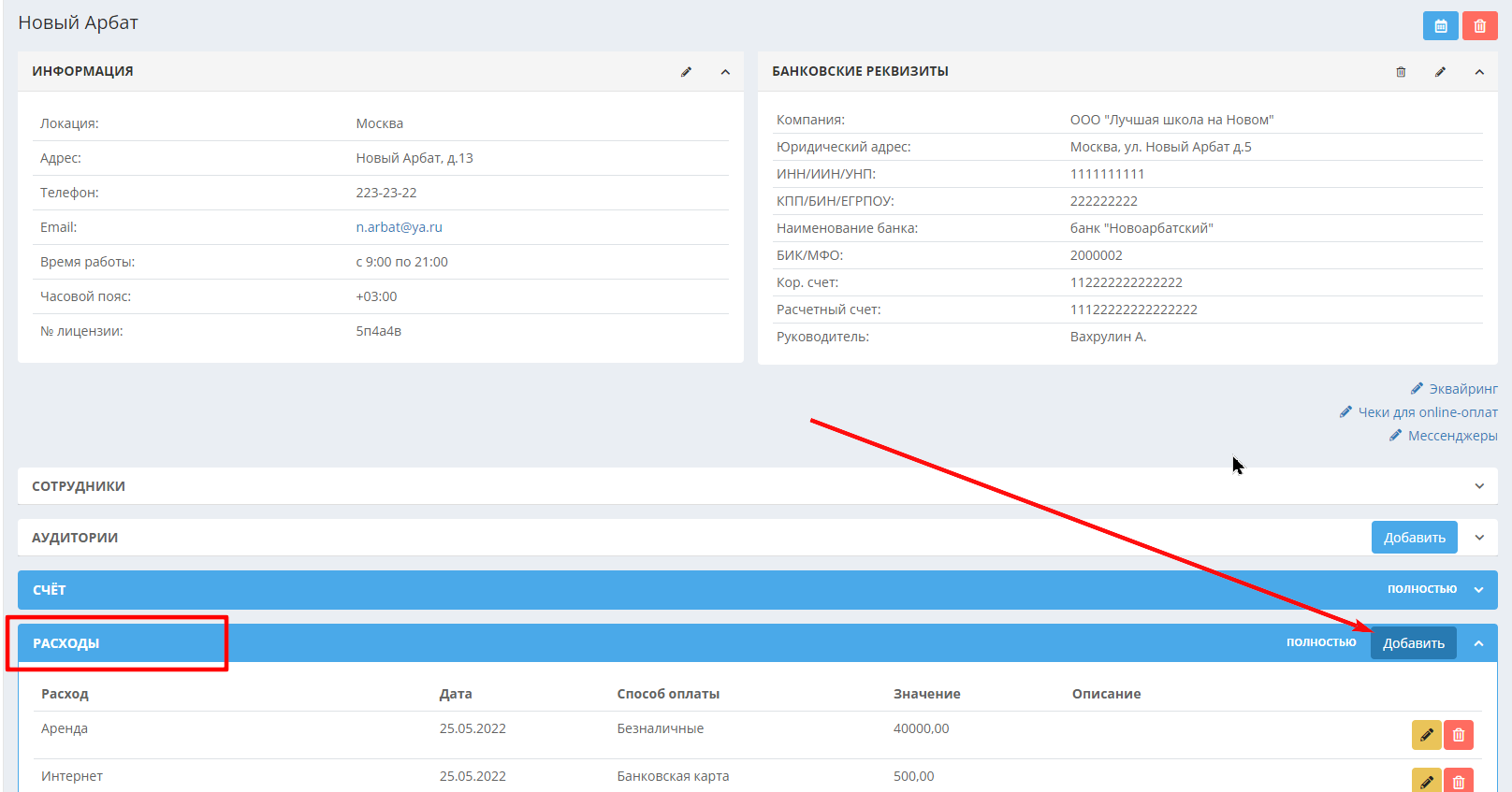
Task: Edit Банковские реквизиты with pencil icon
Action: 1440,72
